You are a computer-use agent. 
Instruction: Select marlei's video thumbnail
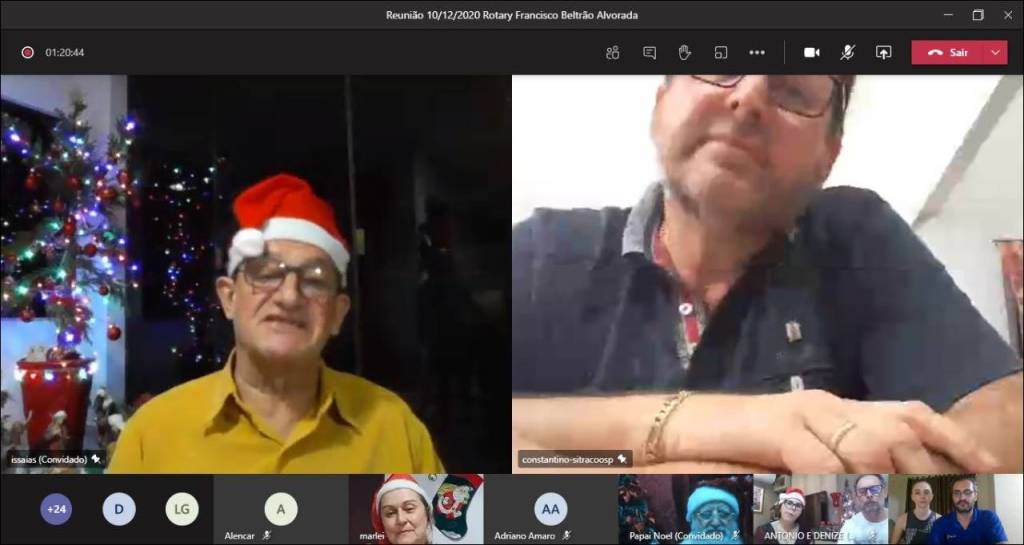pos(416,509)
